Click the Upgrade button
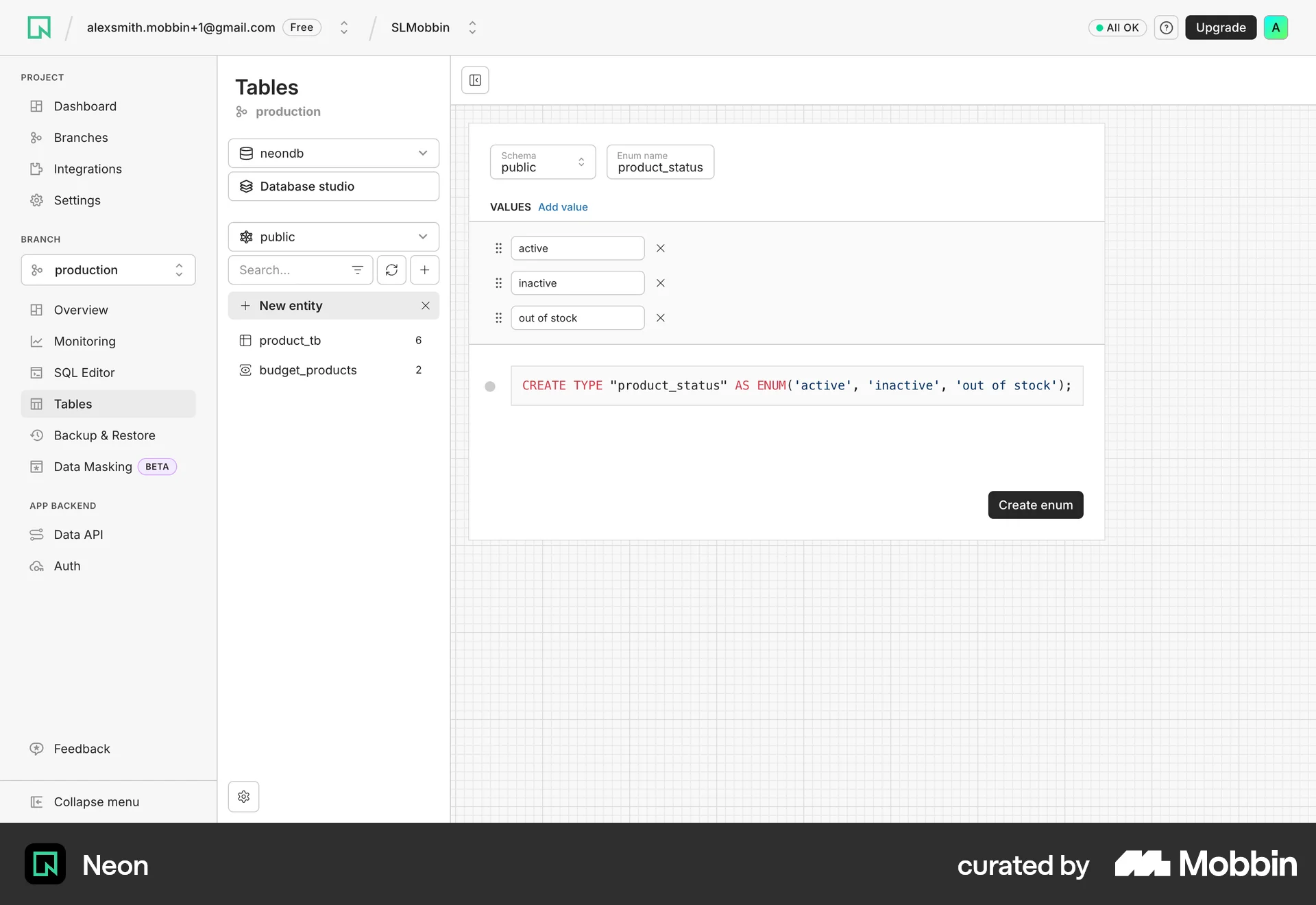 coord(1221,27)
